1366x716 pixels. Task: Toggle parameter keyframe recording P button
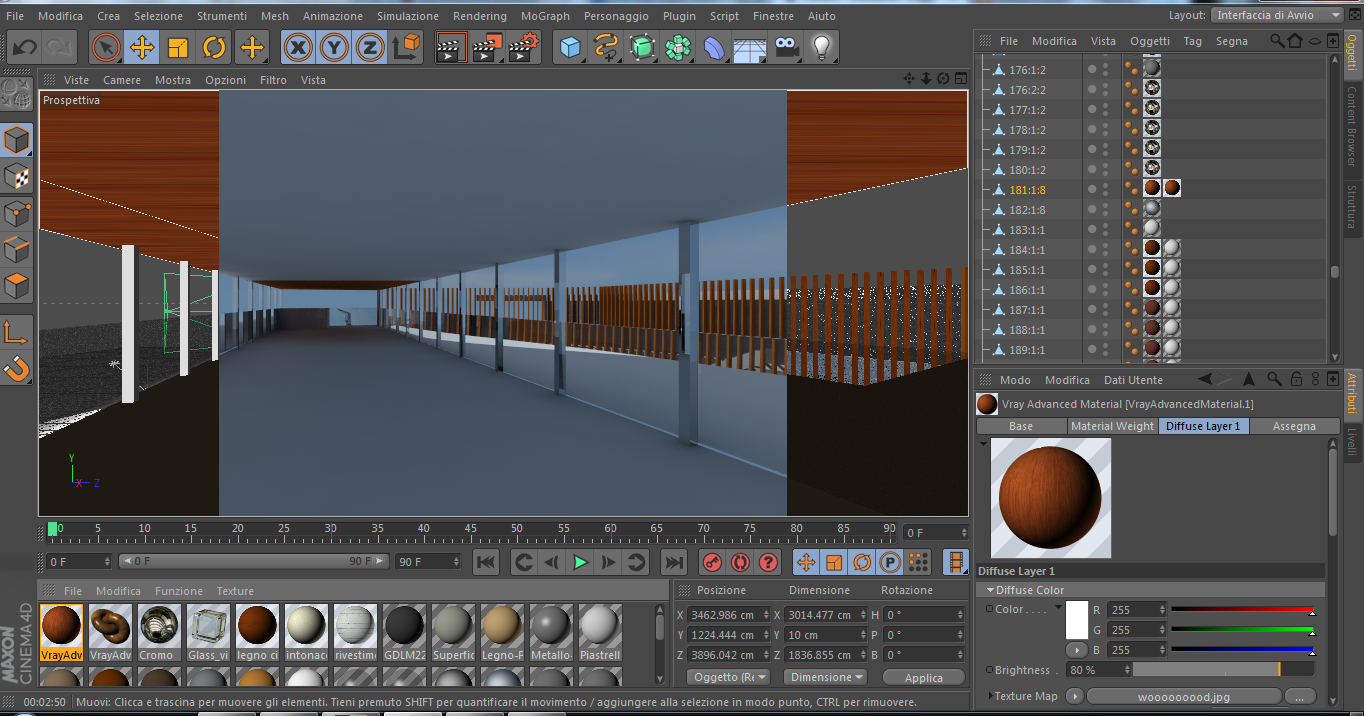890,562
